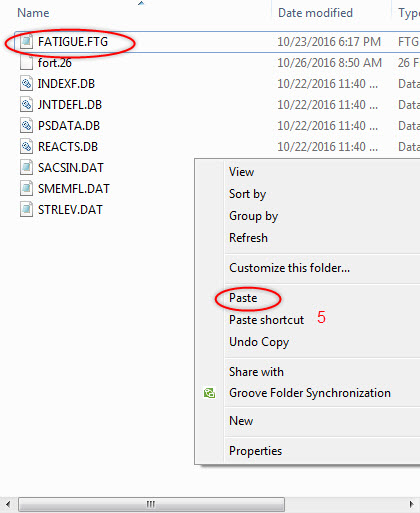The height and width of the screenshot is (513, 420).
Task: Click the SMEMFL.DAT file icon
Action: (26, 189)
